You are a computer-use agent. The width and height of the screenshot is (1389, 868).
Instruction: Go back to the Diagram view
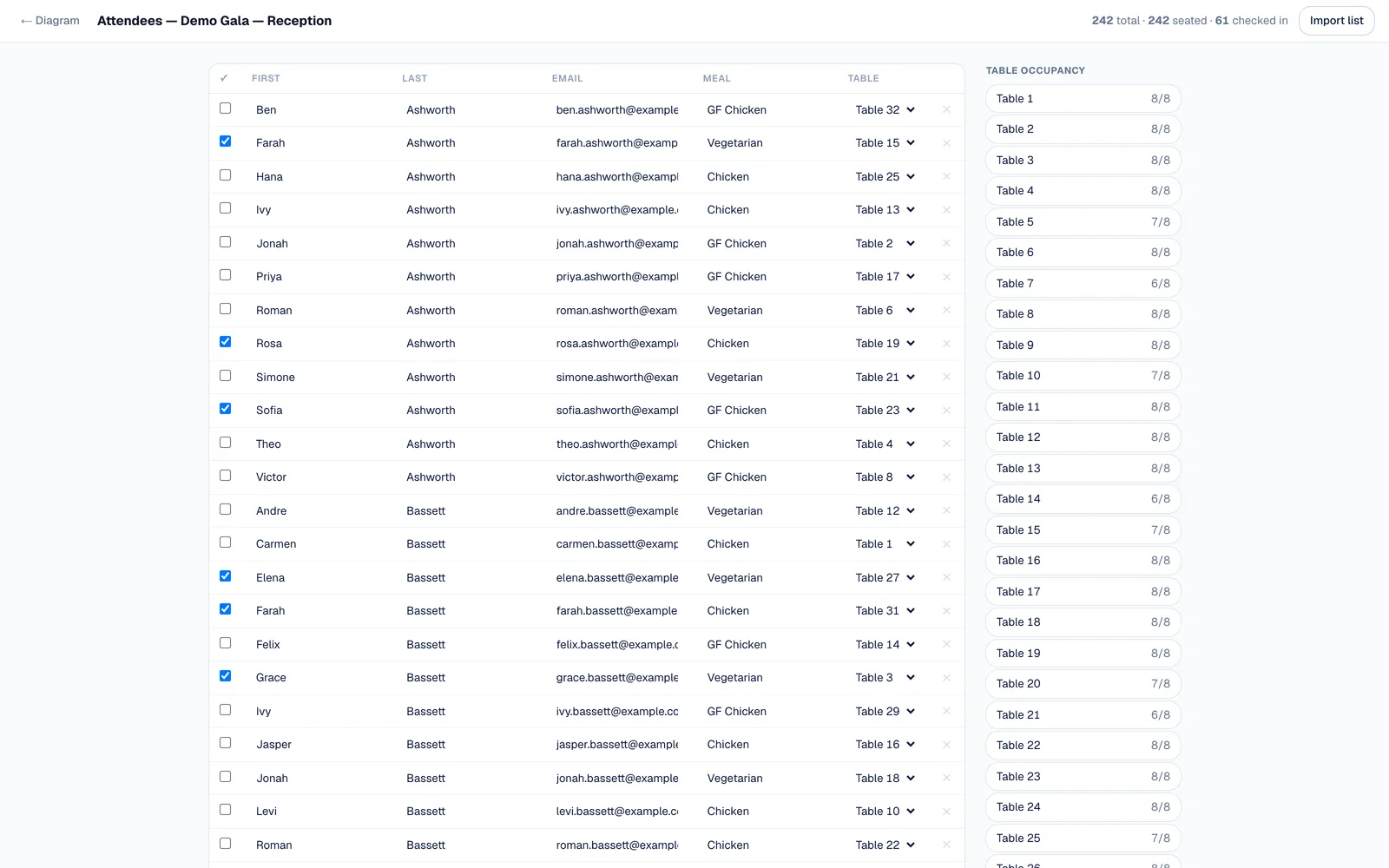point(50,21)
